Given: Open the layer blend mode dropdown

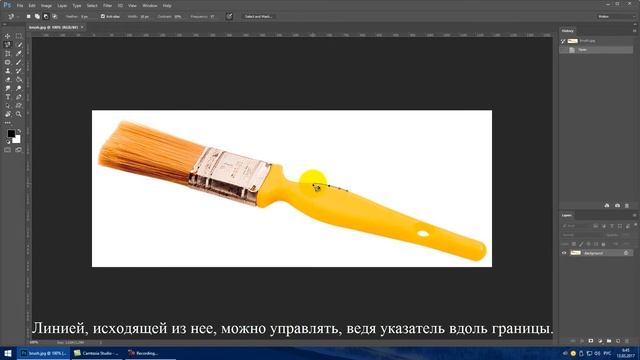Looking at the screenshot, I should coord(580,235).
